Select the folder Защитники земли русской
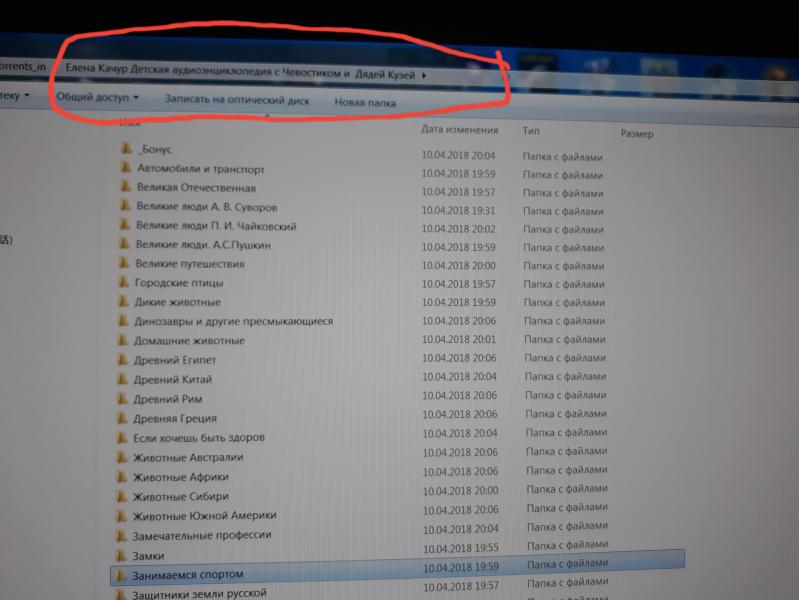The image size is (799, 600). click(x=199, y=593)
